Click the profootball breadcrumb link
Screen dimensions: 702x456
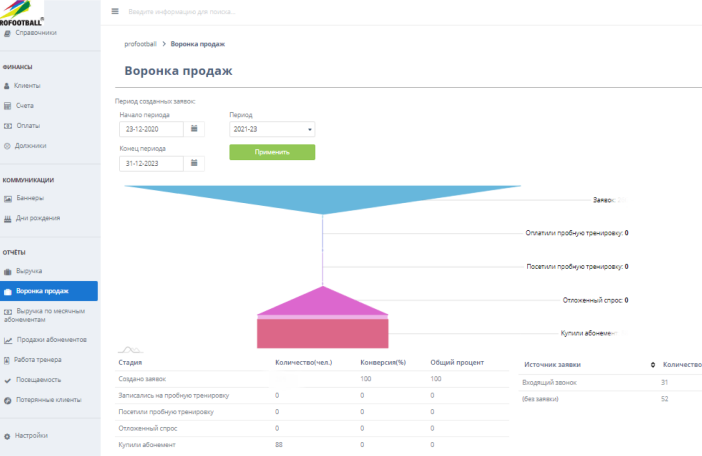(x=140, y=44)
